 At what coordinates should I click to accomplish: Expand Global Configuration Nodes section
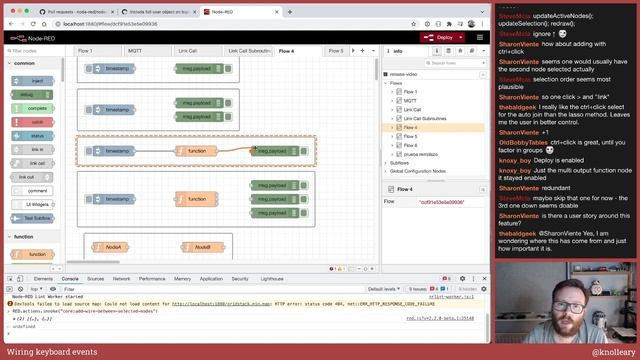[386, 171]
